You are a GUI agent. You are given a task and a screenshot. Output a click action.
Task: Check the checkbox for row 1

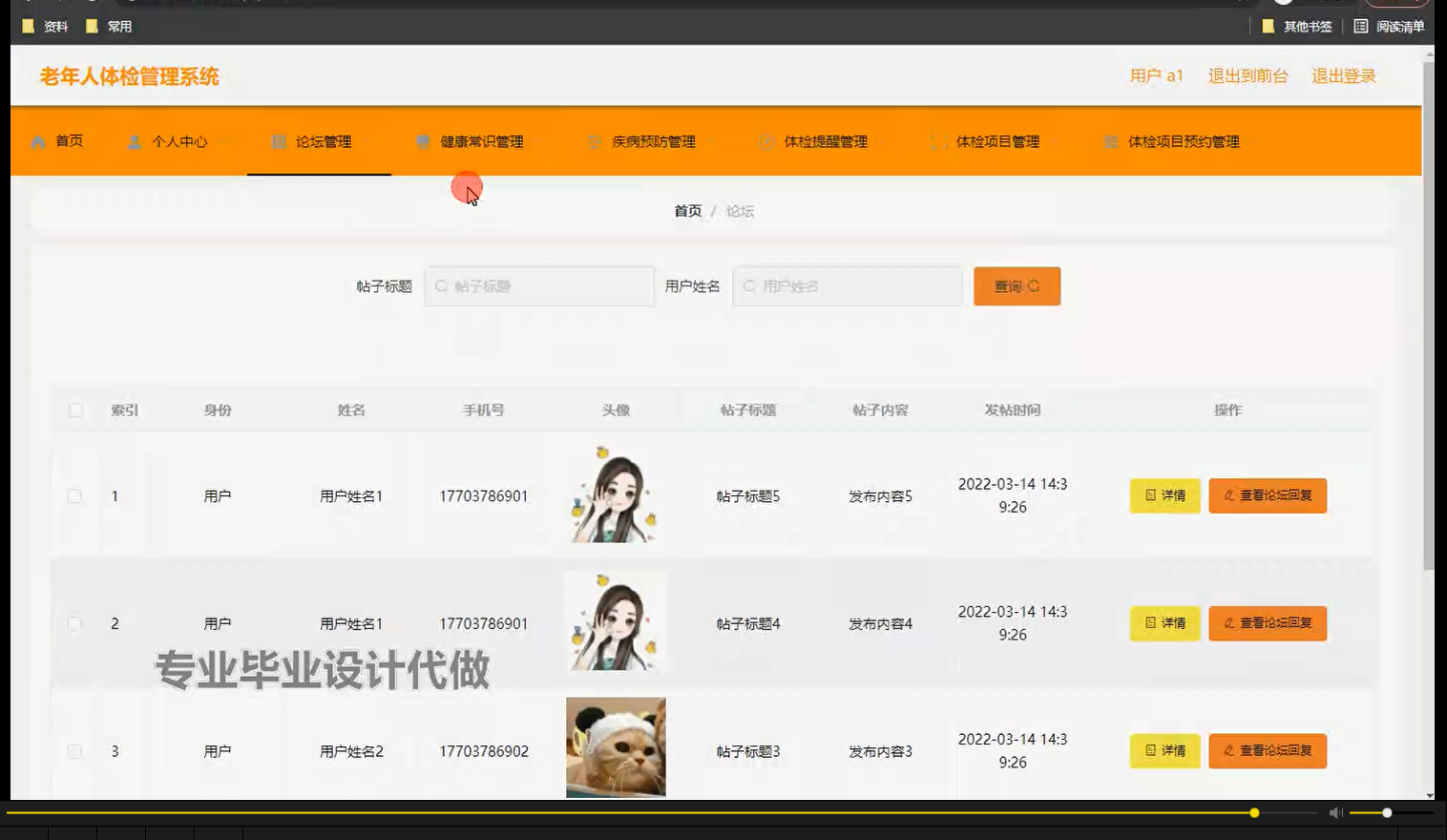(x=73, y=495)
